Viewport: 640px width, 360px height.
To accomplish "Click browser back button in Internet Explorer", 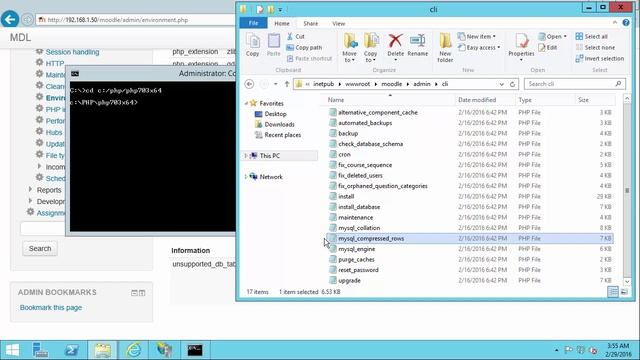I will [x=10, y=19].
